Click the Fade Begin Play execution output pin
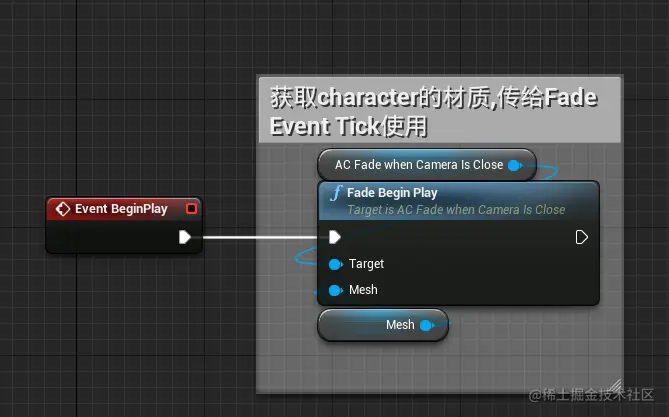The height and width of the screenshot is (417, 669). [x=582, y=237]
